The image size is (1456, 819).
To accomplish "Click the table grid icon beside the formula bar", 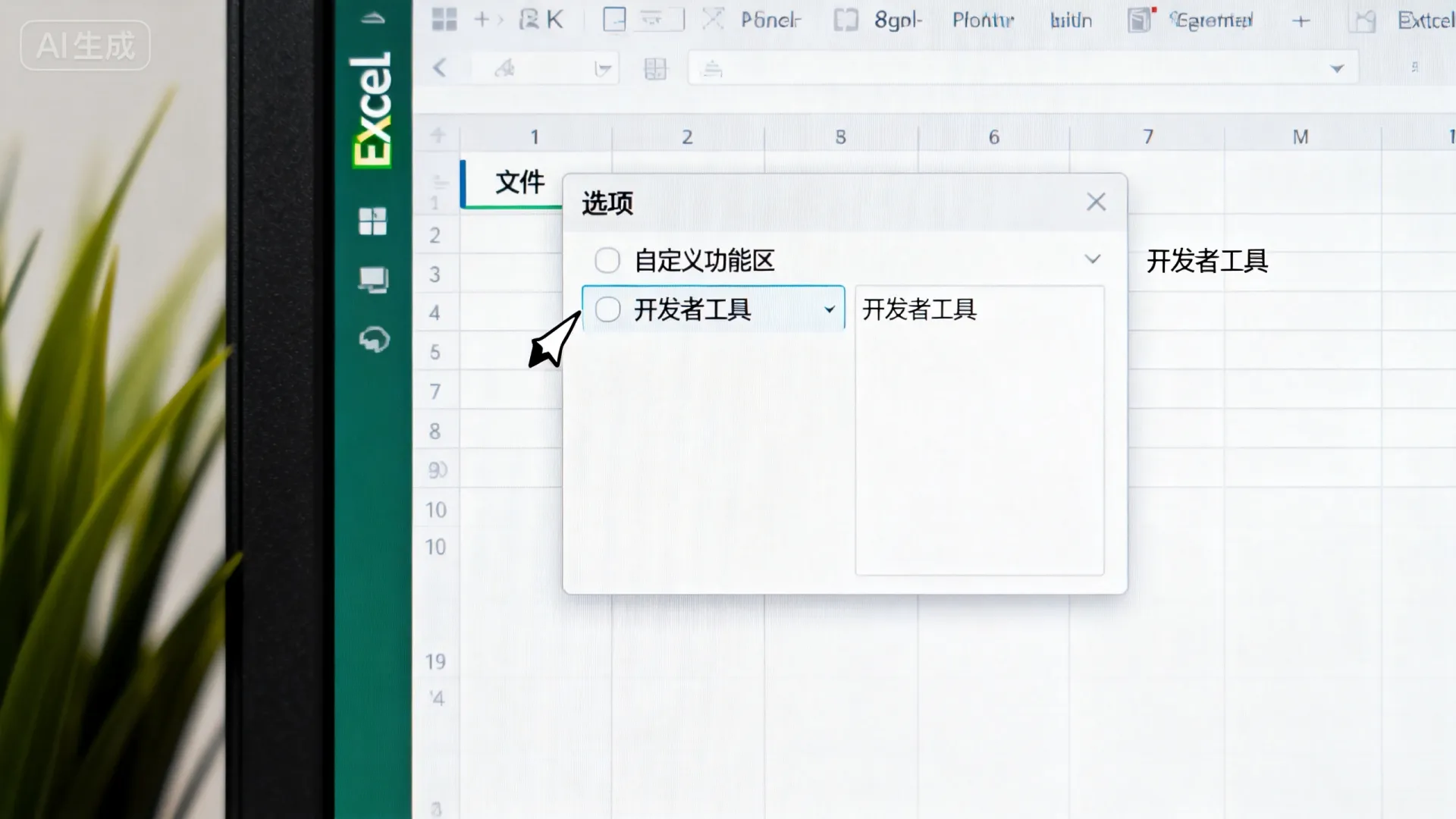I will click(655, 69).
